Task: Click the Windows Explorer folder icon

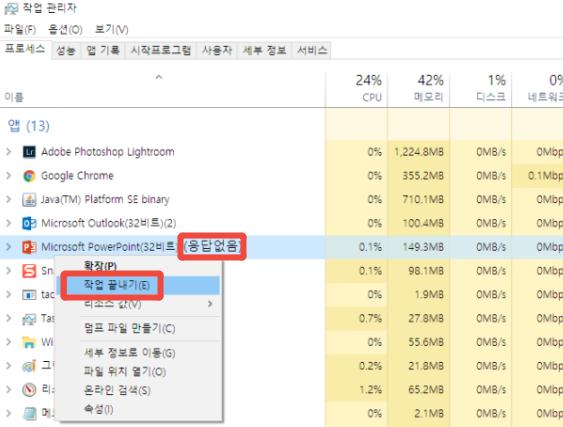Action: tap(29, 342)
